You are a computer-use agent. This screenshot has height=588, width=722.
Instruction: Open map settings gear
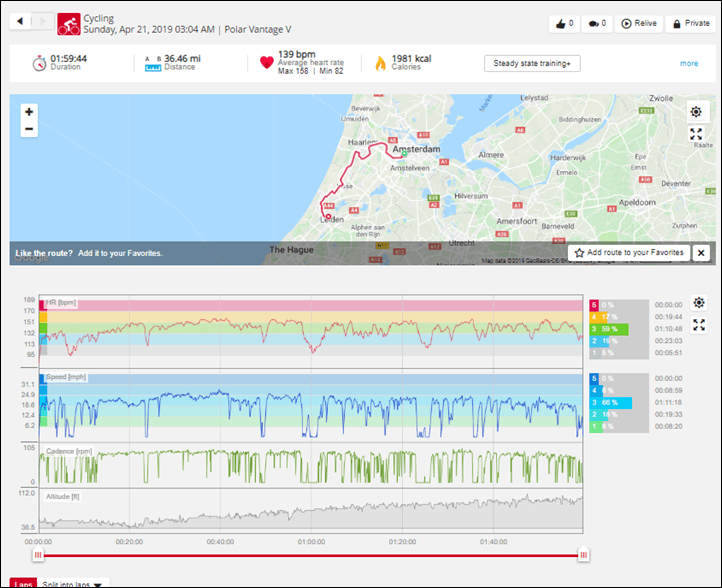[696, 112]
